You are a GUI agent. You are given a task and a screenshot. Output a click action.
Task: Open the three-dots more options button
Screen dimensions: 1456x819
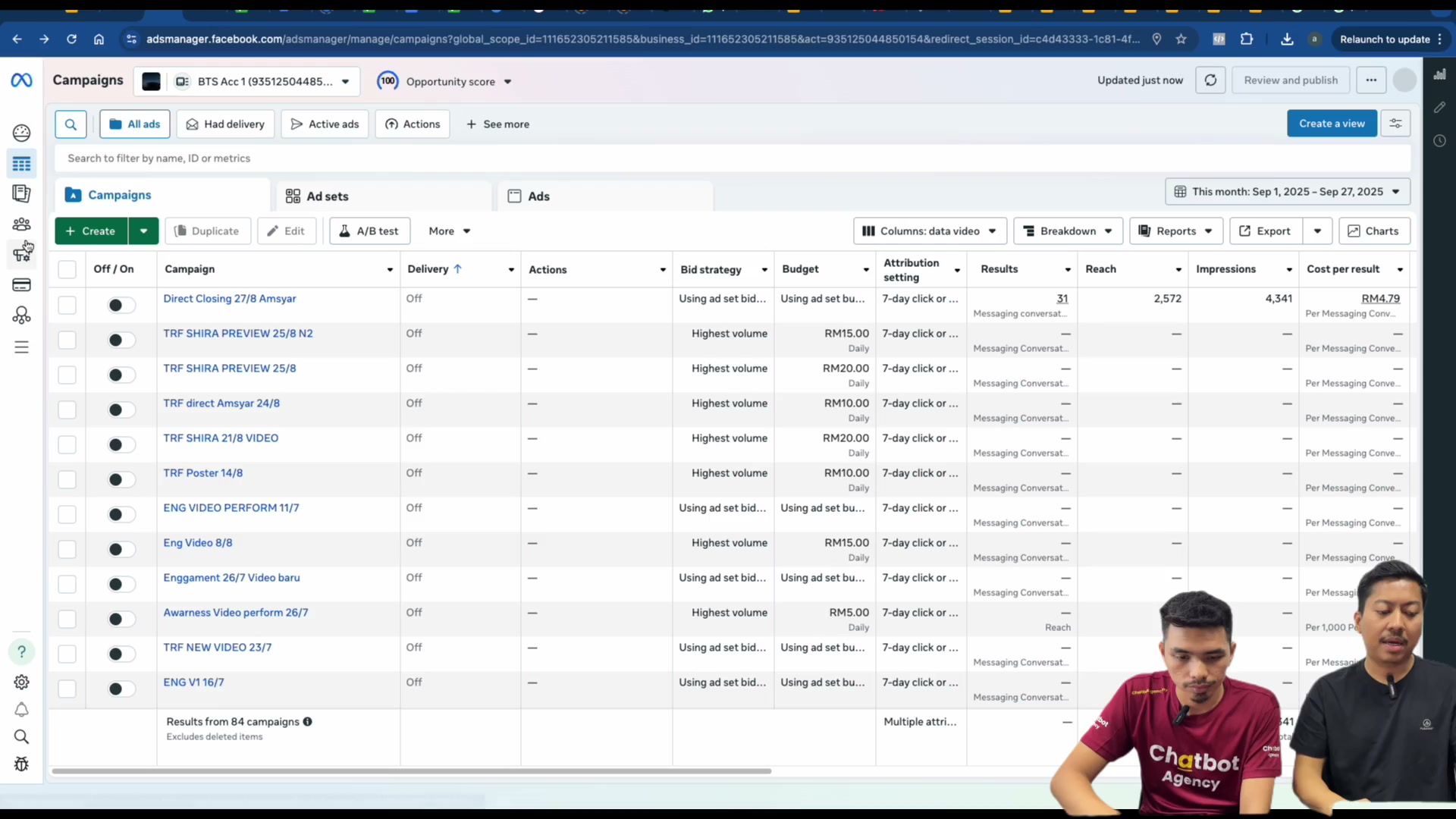coord(1371,80)
